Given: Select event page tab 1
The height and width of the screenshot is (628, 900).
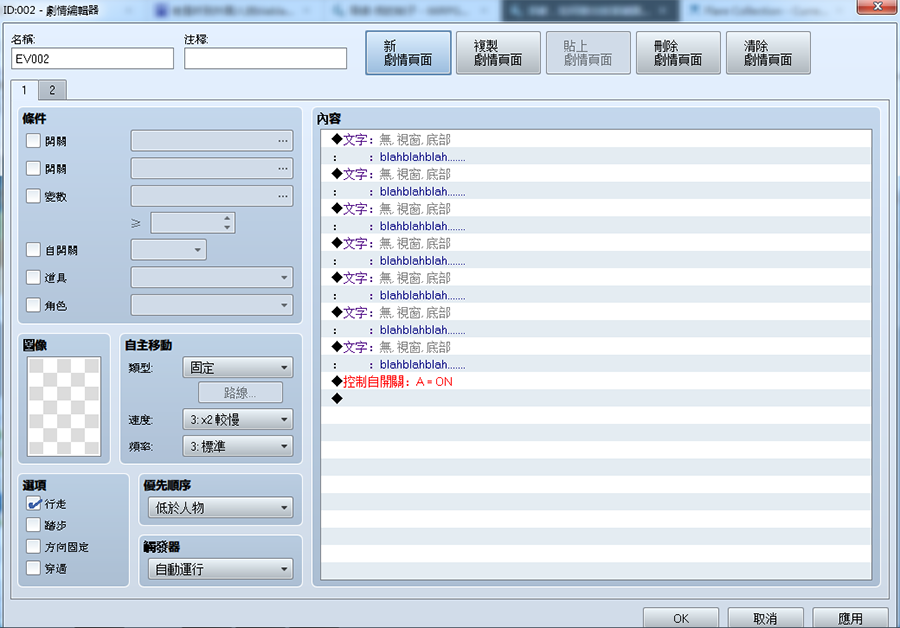Looking at the screenshot, I should (24, 90).
